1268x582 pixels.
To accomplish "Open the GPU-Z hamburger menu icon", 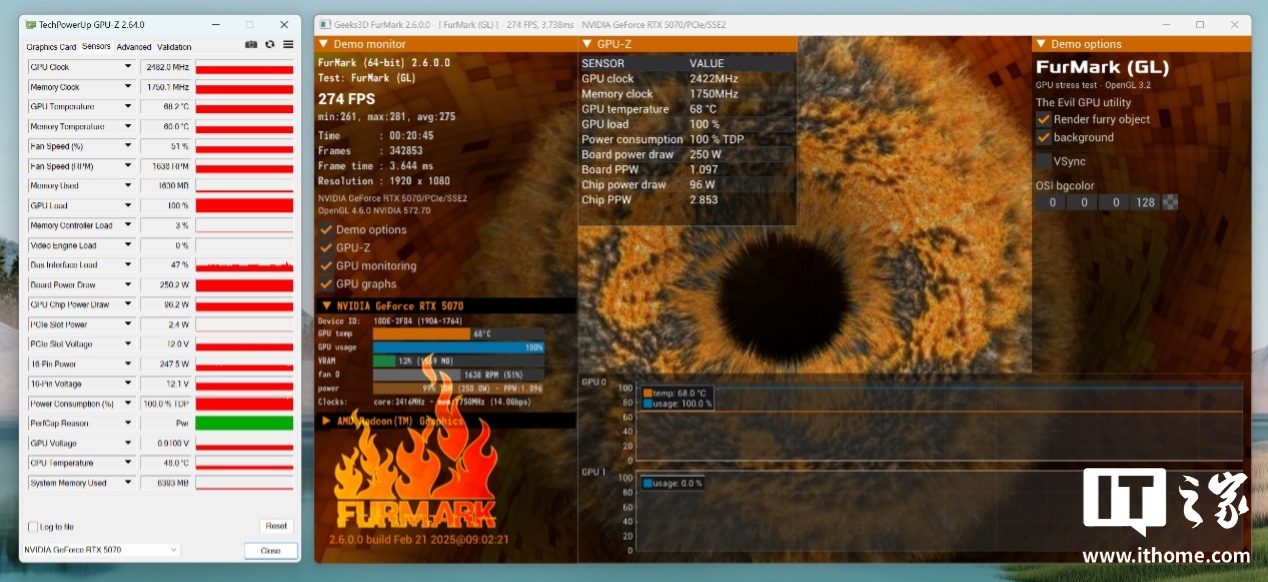I will point(288,45).
